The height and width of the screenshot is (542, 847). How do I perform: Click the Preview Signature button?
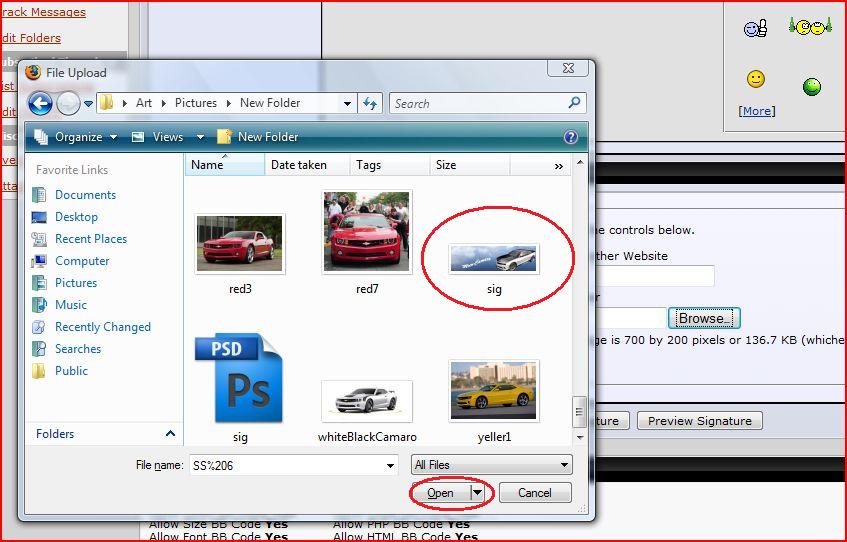point(699,421)
